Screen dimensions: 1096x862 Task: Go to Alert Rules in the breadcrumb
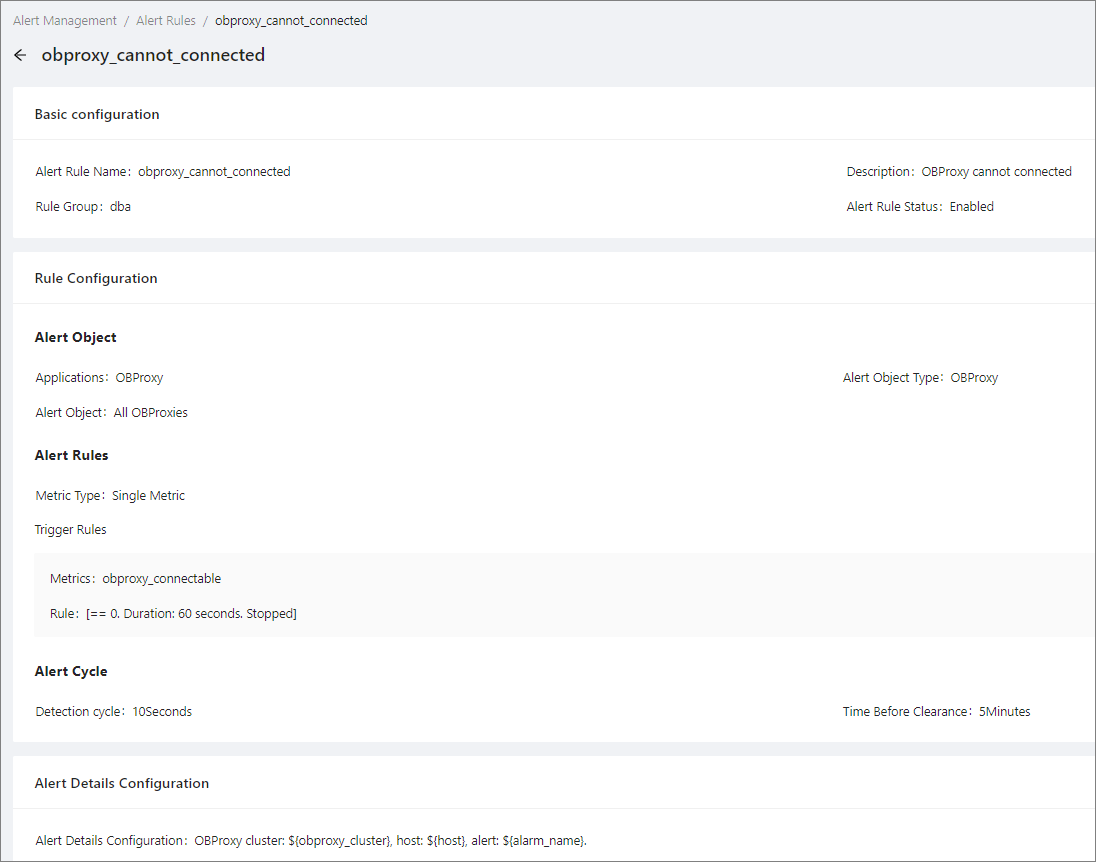click(x=166, y=21)
